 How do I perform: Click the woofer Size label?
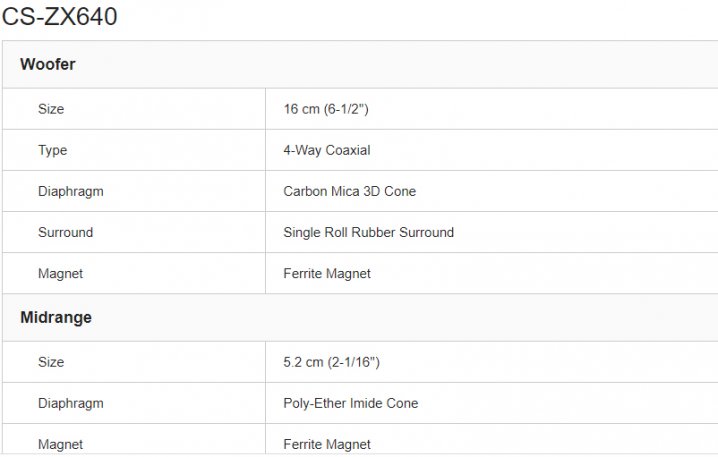pyautogui.click(x=51, y=109)
